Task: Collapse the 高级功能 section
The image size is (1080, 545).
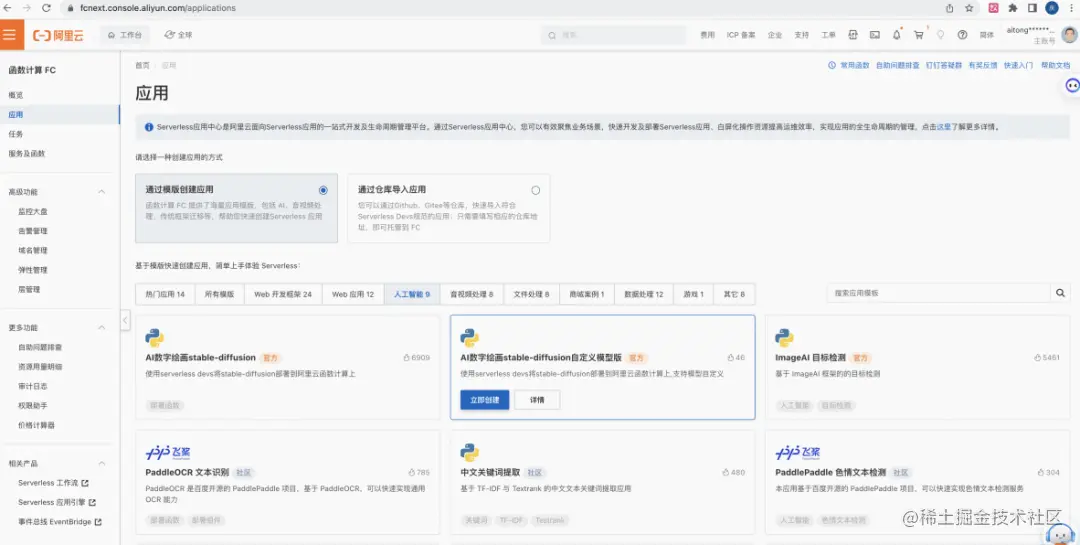Action: [101, 192]
